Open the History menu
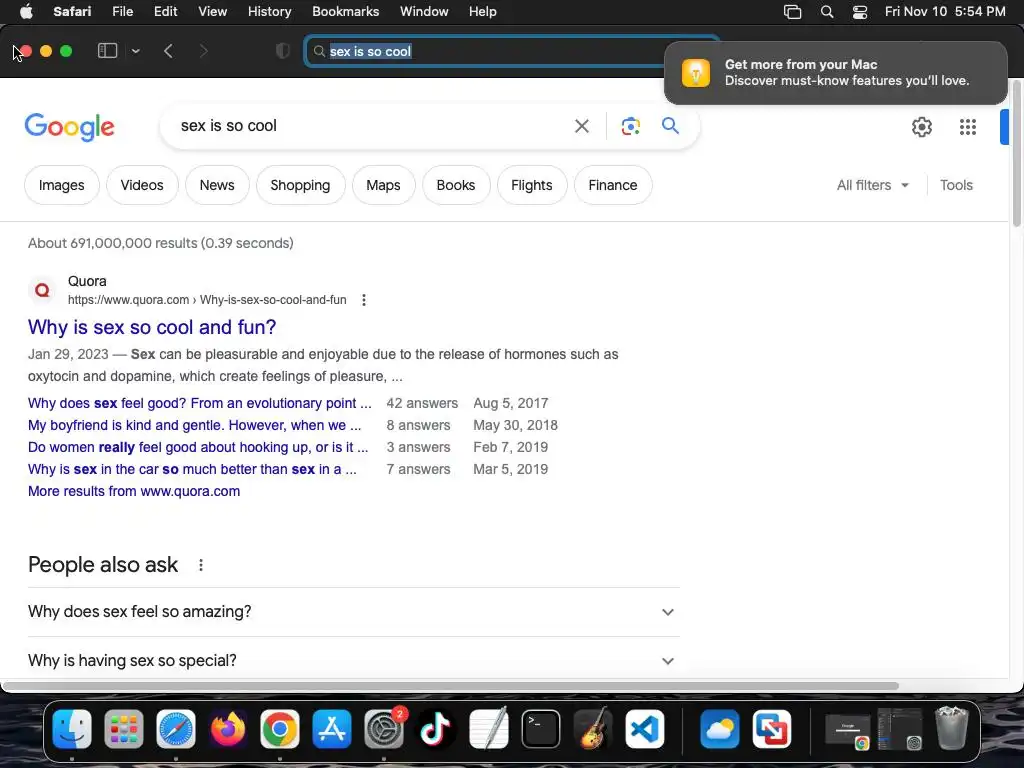Screen dimensions: 1024x768 (x=269, y=12)
